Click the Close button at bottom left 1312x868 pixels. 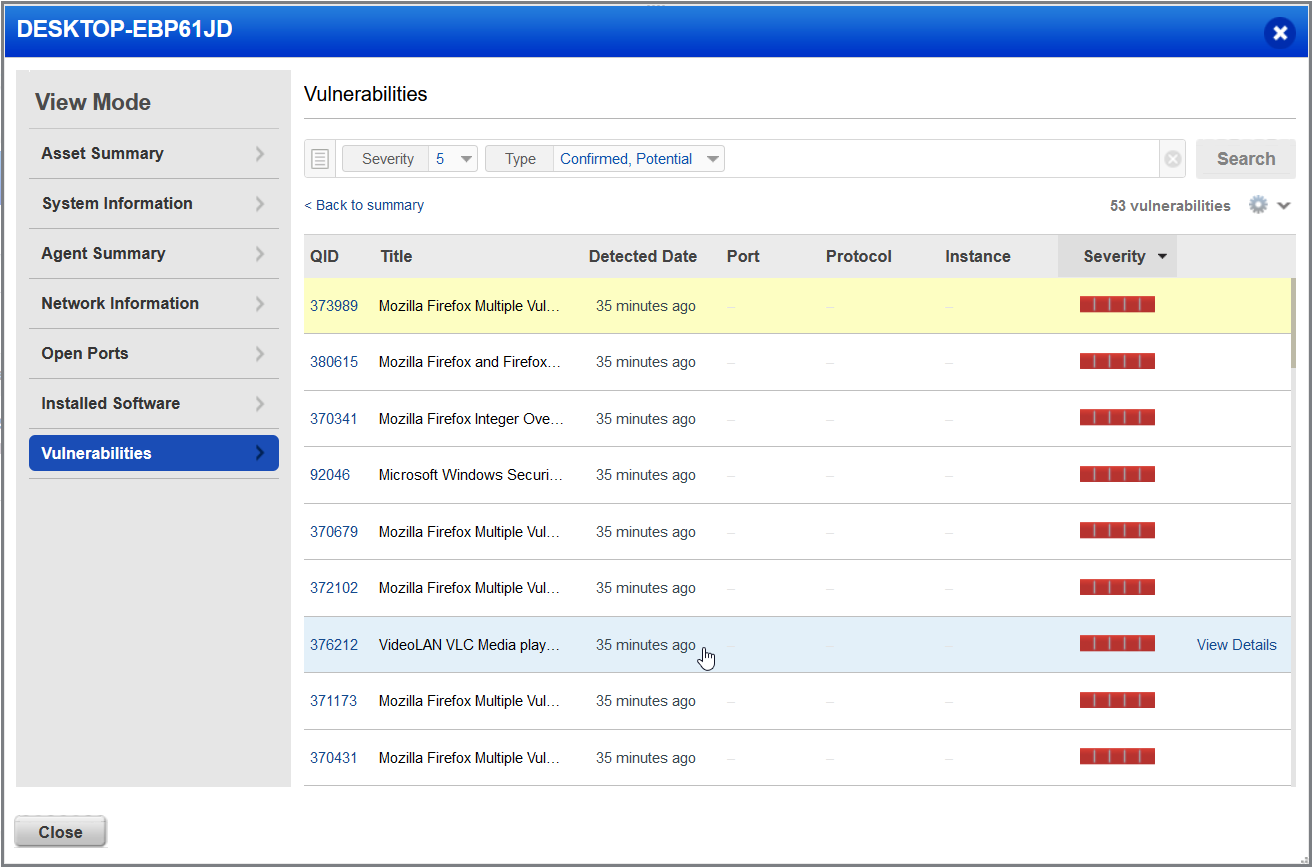(x=60, y=831)
